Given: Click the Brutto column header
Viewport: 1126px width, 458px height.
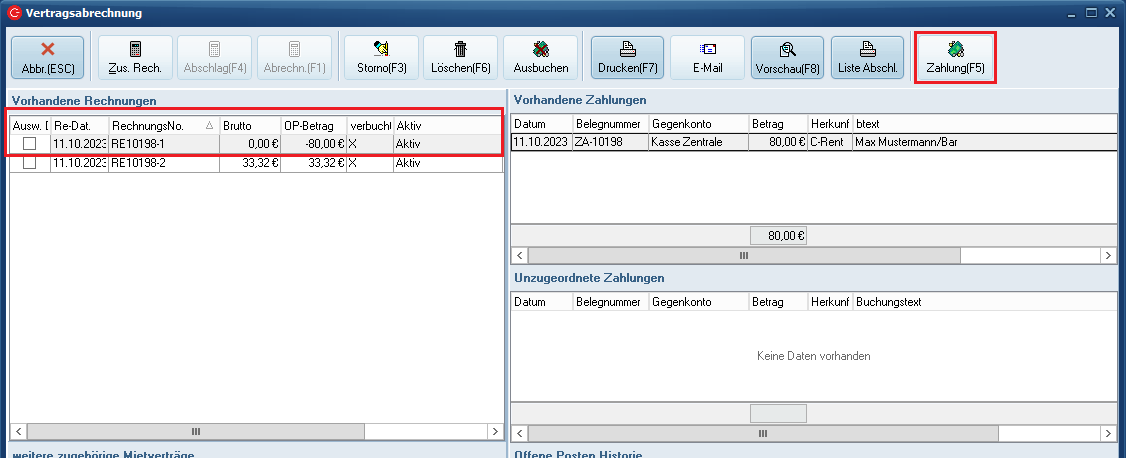Looking at the screenshot, I should click(x=248, y=126).
